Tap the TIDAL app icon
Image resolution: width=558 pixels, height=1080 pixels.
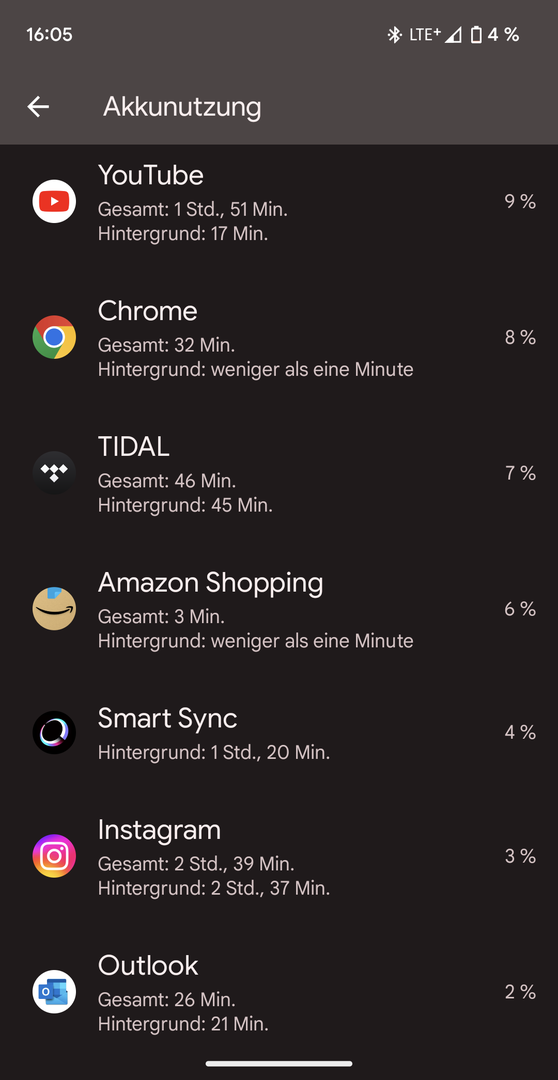pos(54,472)
